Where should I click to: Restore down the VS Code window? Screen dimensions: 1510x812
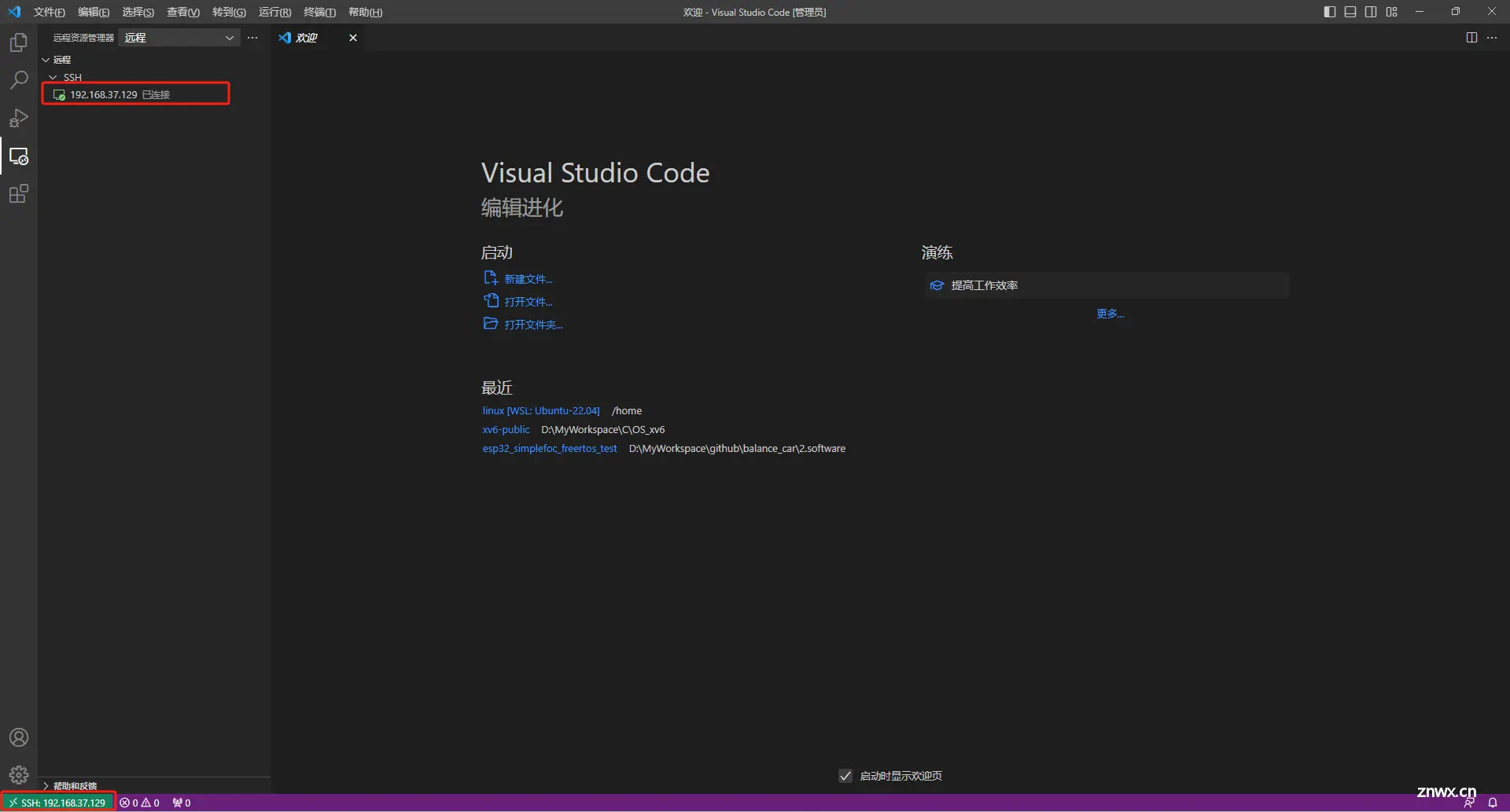[1456, 12]
